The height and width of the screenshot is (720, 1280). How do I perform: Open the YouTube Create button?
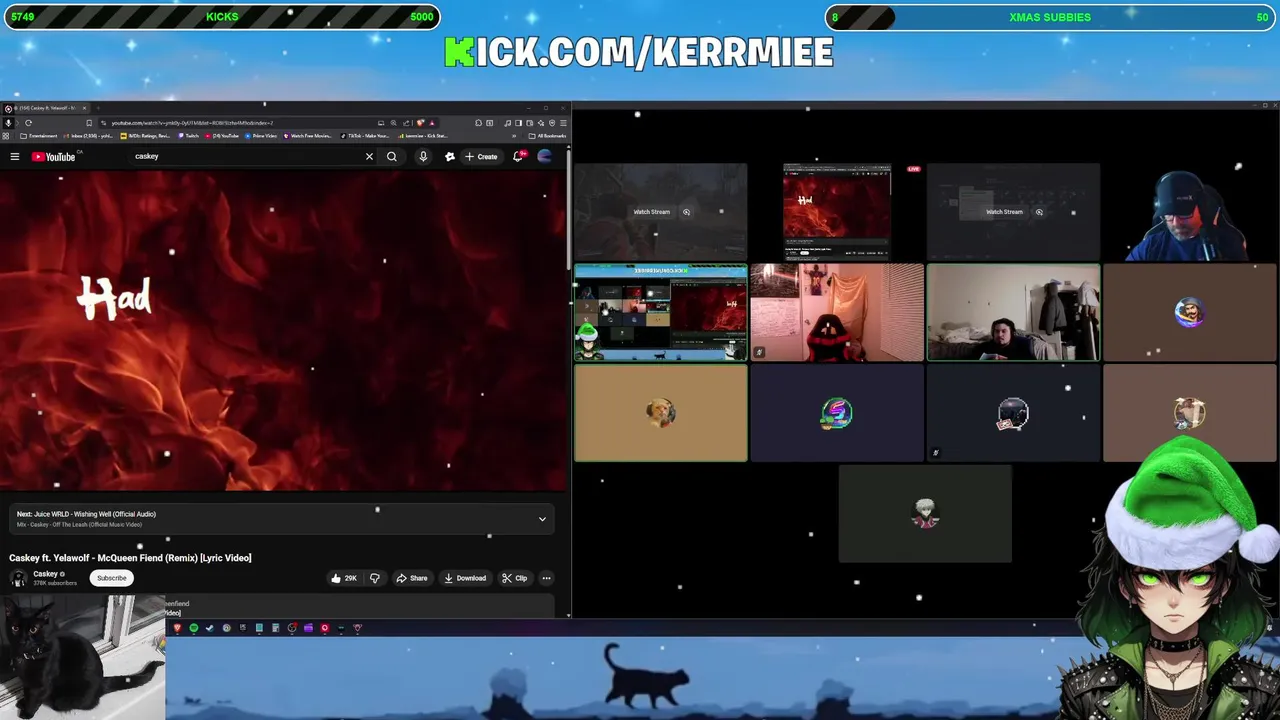coord(481,156)
